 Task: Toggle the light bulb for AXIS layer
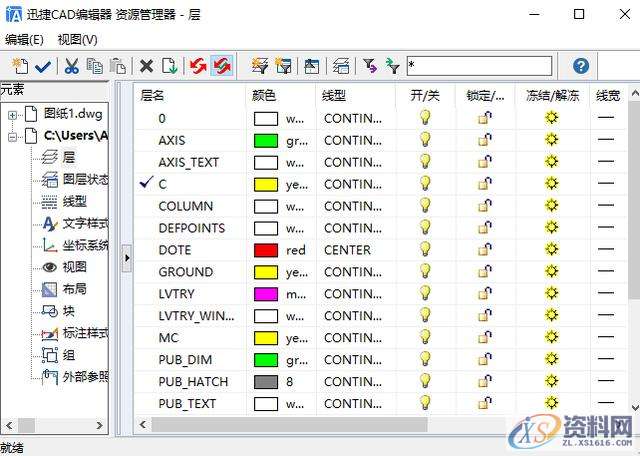(425, 140)
